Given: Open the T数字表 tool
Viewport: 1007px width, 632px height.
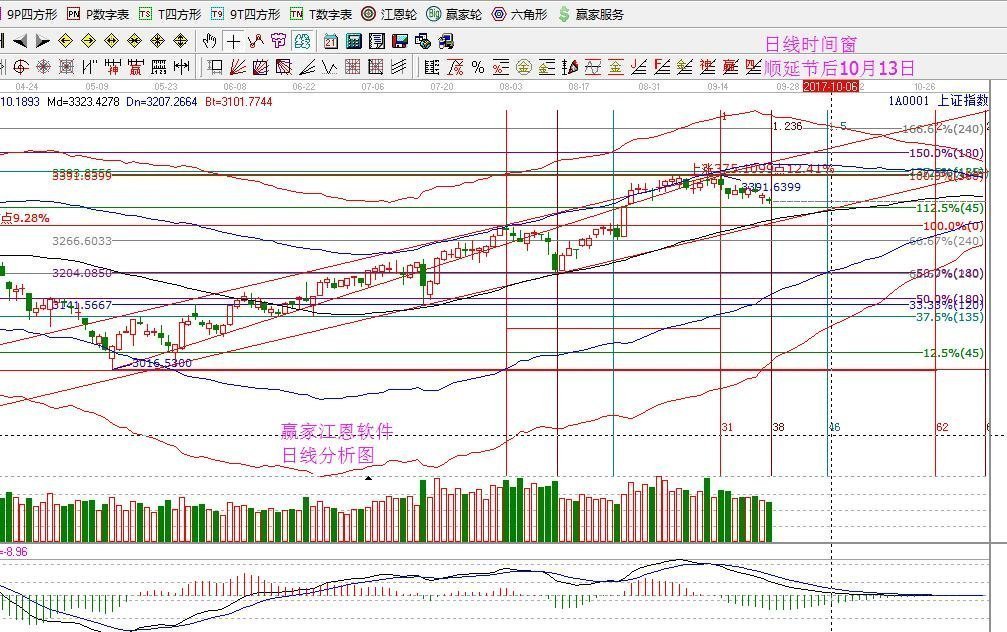Looking at the screenshot, I should click(321, 14).
